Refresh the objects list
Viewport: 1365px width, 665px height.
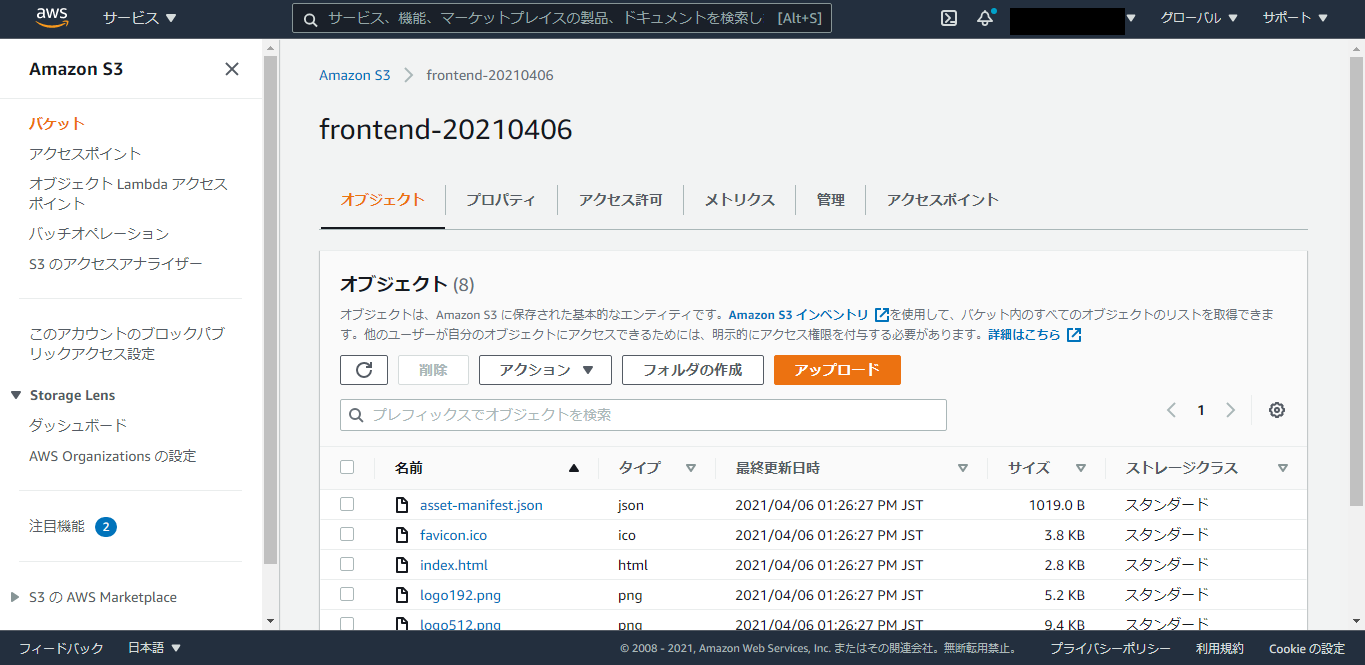tap(364, 370)
